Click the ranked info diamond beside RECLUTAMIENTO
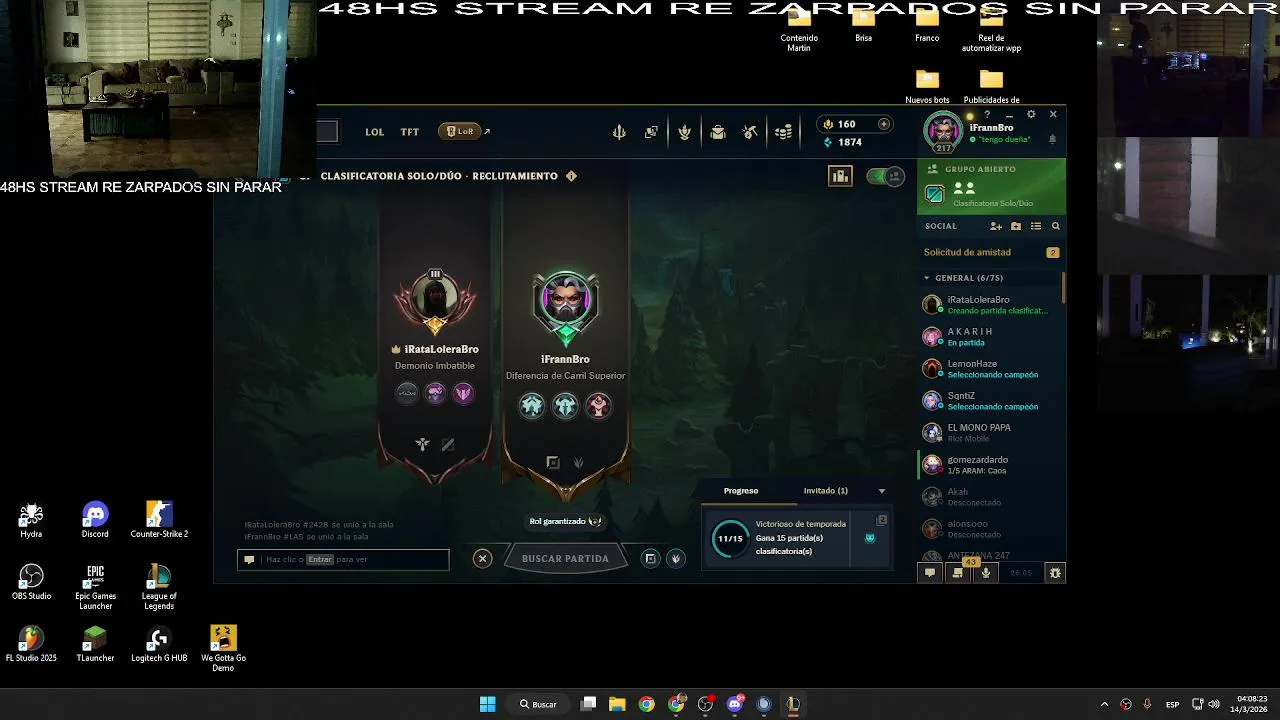The height and width of the screenshot is (720, 1280). [571, 176]
